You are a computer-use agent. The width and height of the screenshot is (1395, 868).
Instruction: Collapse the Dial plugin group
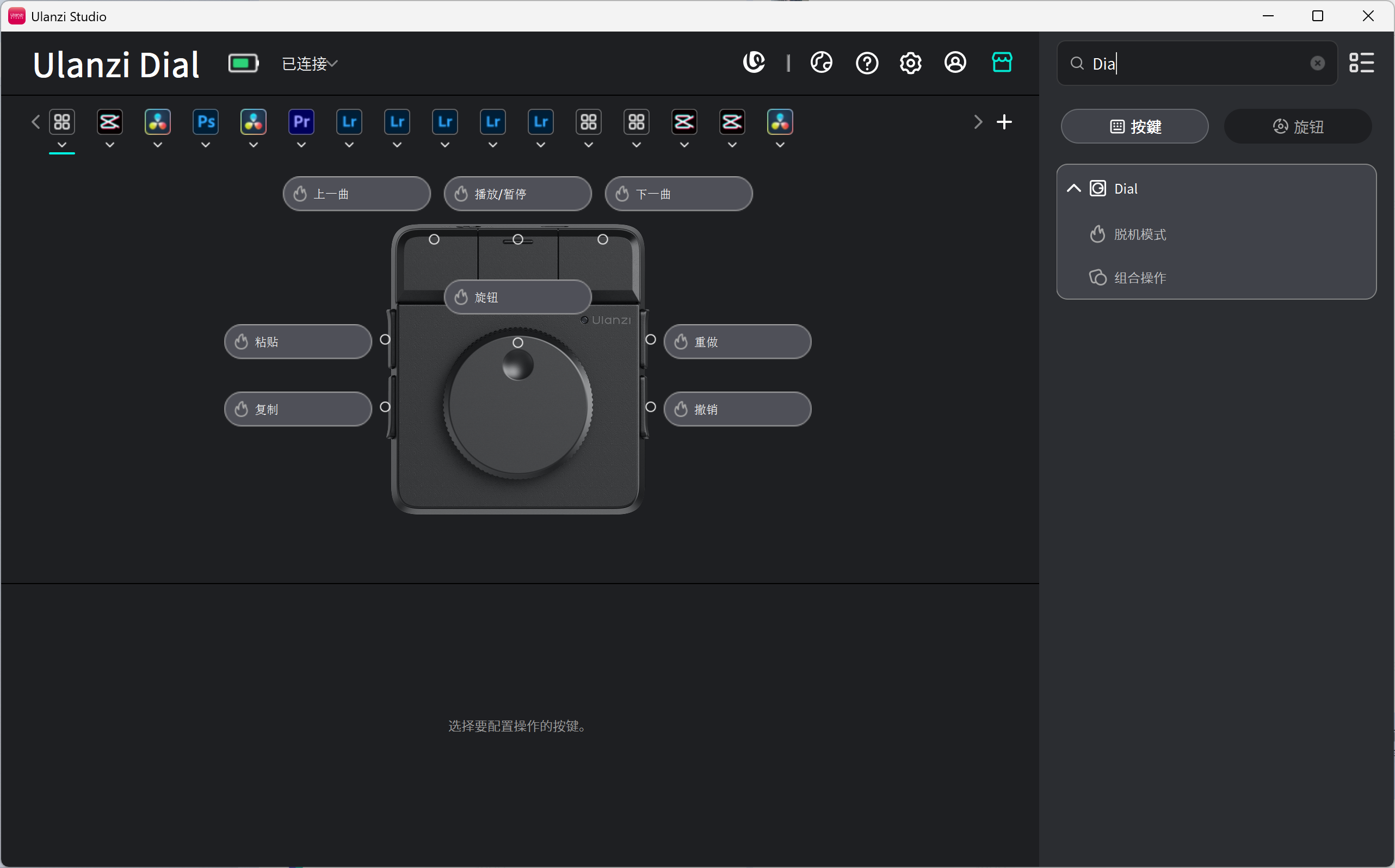click(1073, 188)
